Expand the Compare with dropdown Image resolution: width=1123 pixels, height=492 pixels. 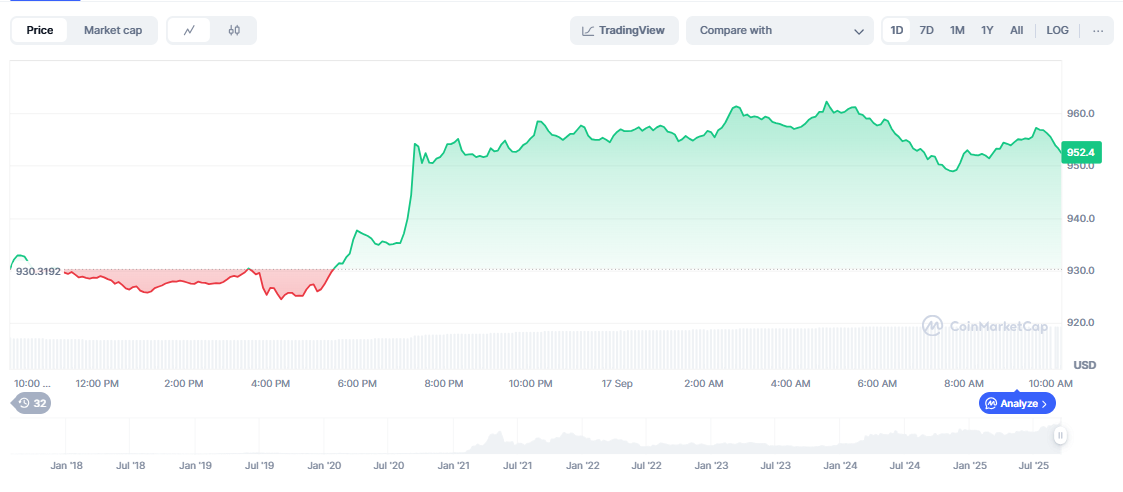pos(779,30)
